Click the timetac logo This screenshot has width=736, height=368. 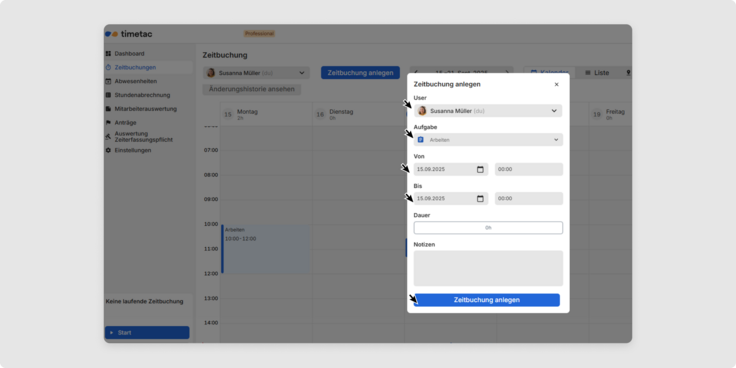click(129, 34)
